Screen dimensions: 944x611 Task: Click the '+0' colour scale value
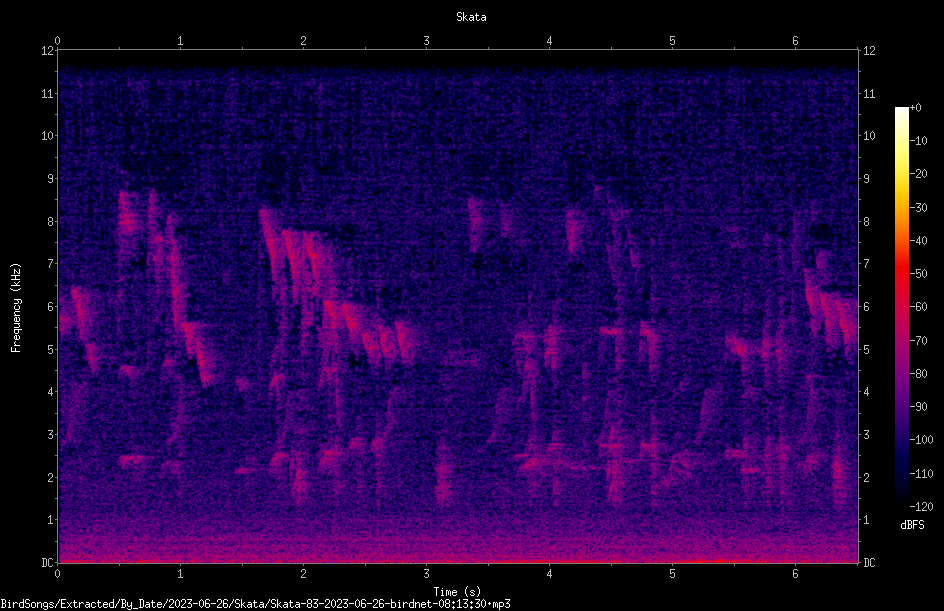tap(915, 108)
